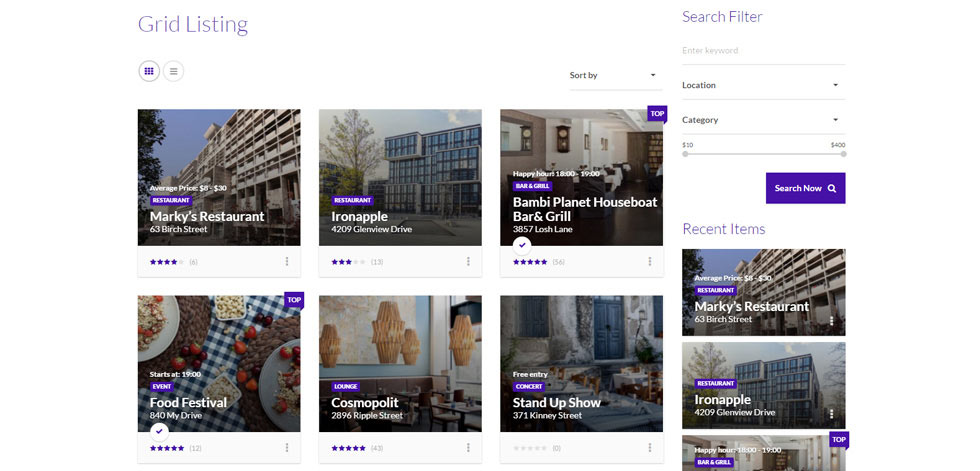Click verified checkmark badge on Bambi Planet card
The width and height of the screenshot is (980, 471).
(522, 245)
